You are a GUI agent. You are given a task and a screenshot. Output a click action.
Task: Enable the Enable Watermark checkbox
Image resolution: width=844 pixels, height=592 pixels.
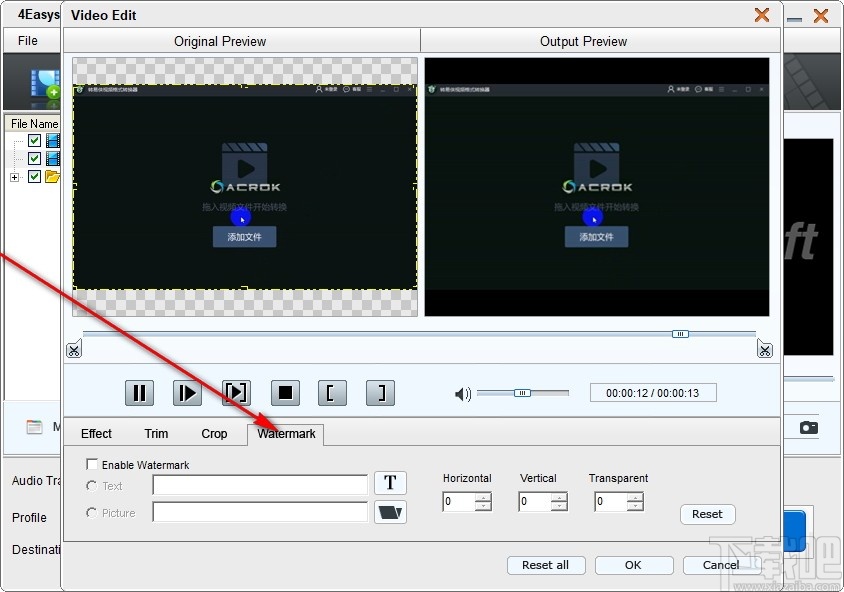click(92, 464)
